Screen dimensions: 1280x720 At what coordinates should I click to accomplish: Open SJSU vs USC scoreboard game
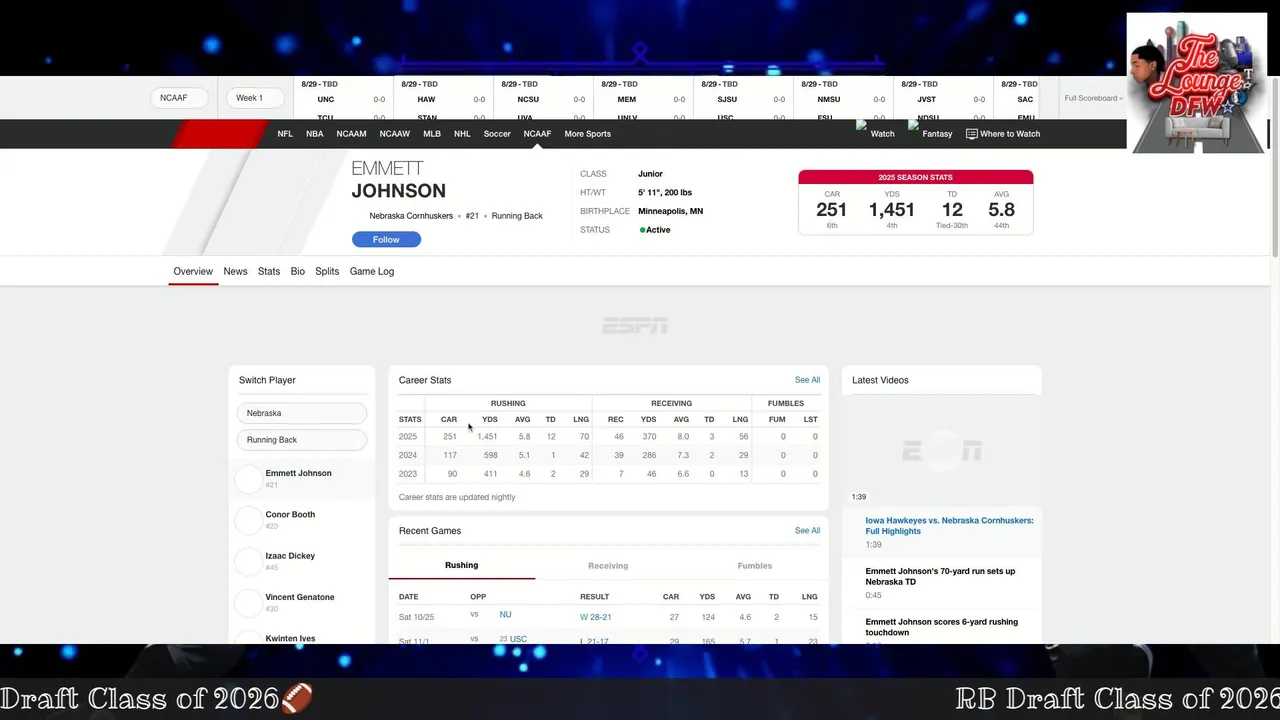coord(743,99)
